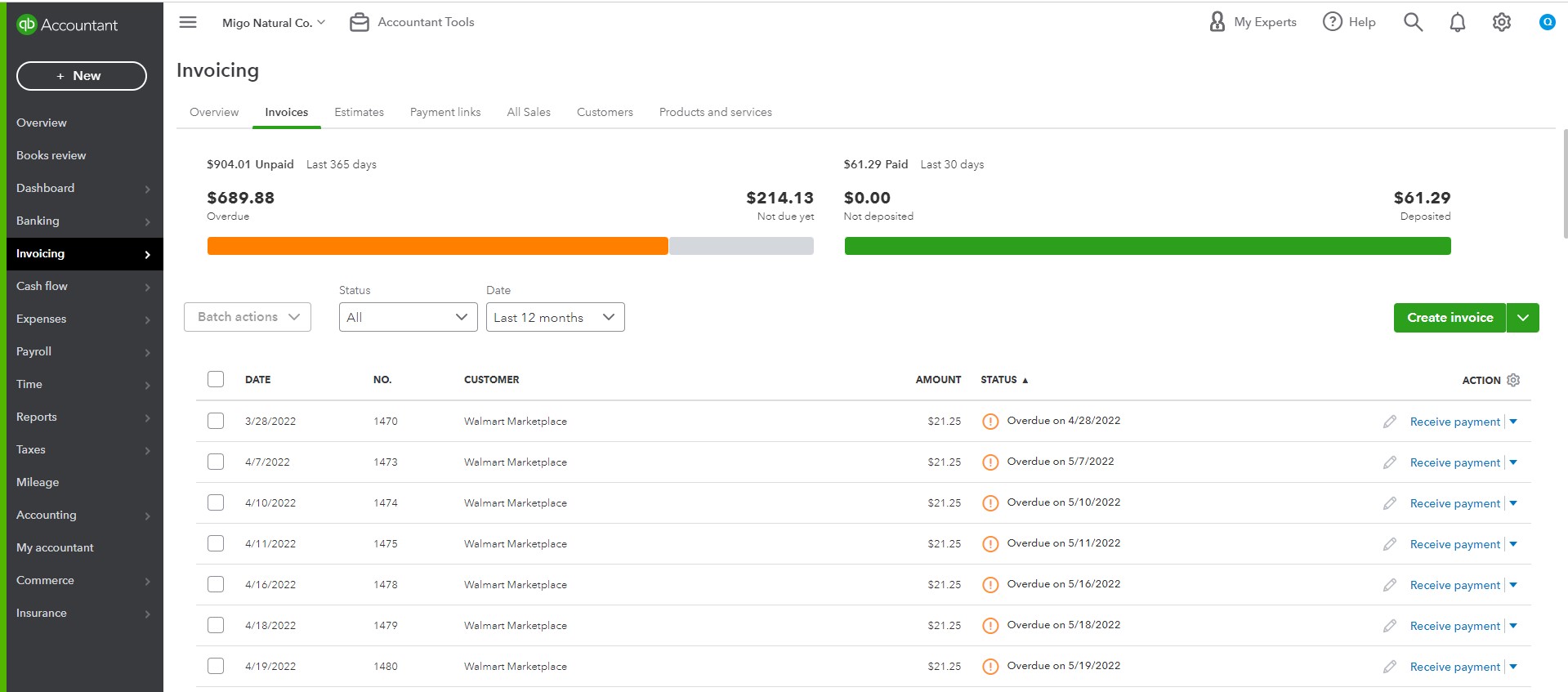Click the orange Overdue bar segment
Image resolution: width=1568 pixels, height=692 pixels.
coord(437,246)
